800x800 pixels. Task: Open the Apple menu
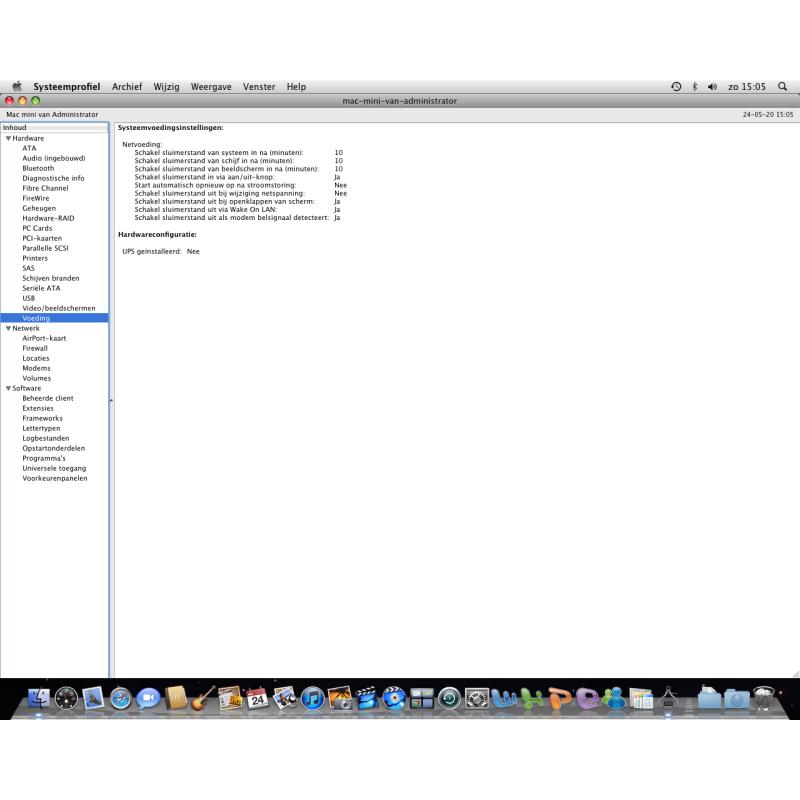pos(17,86)
